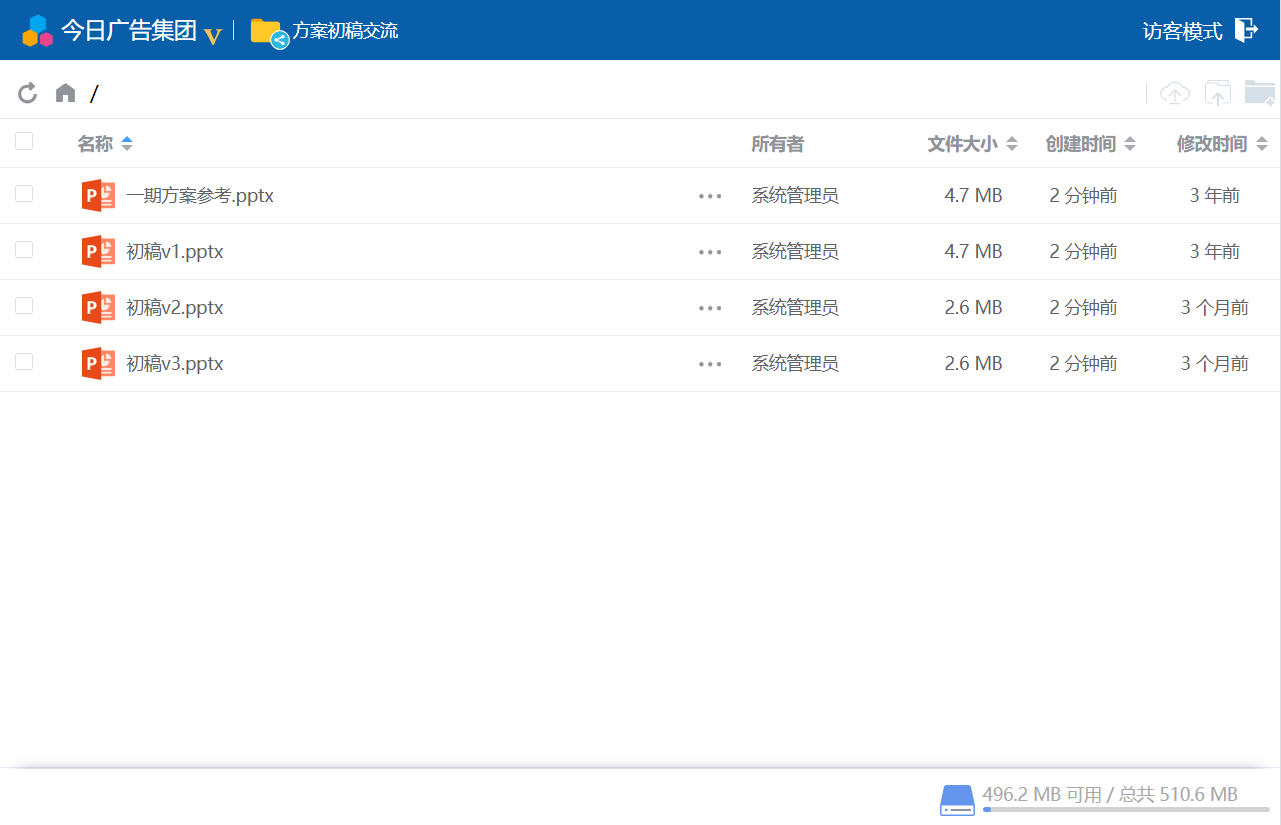Check the box for 初稿v2.pptx
This screenshot has width=1281, height=825.
point(24,305)
